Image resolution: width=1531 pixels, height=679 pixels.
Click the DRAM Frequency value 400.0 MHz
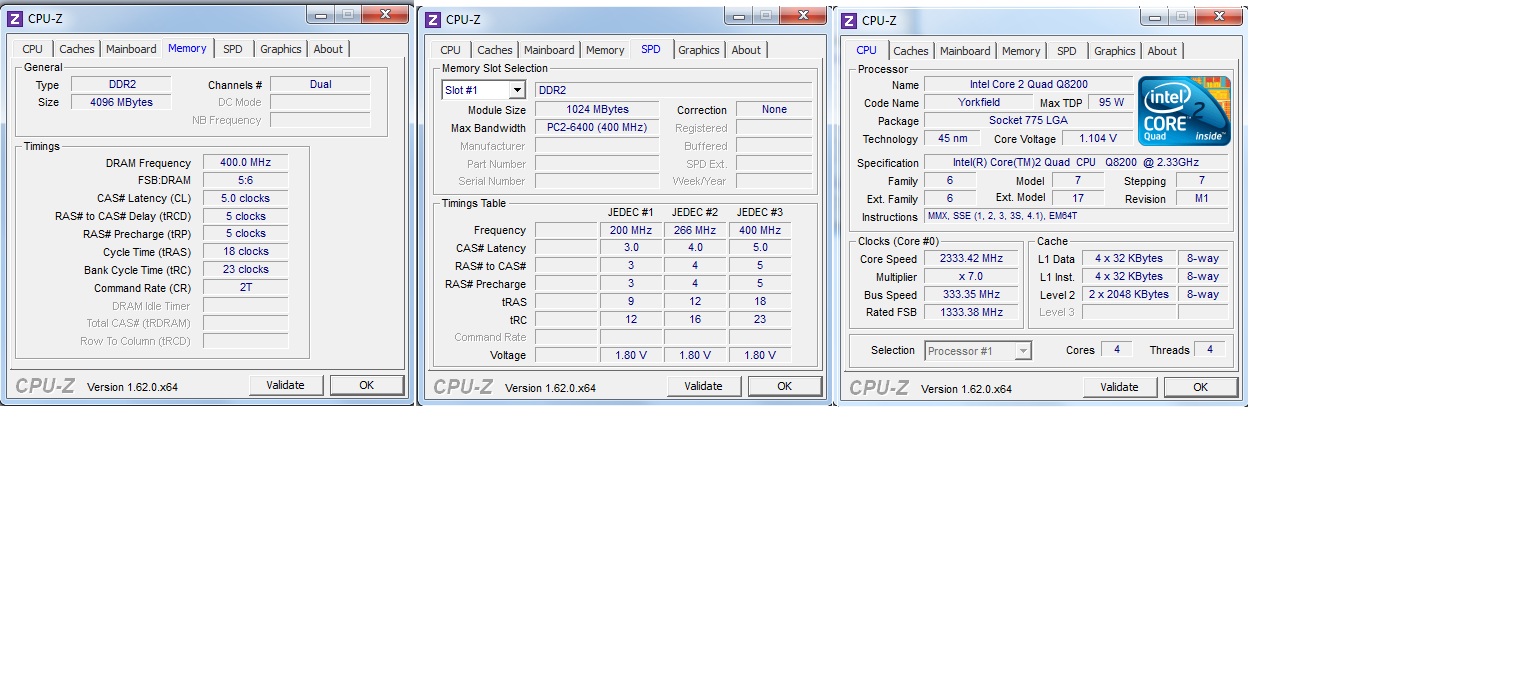[246, 162]
